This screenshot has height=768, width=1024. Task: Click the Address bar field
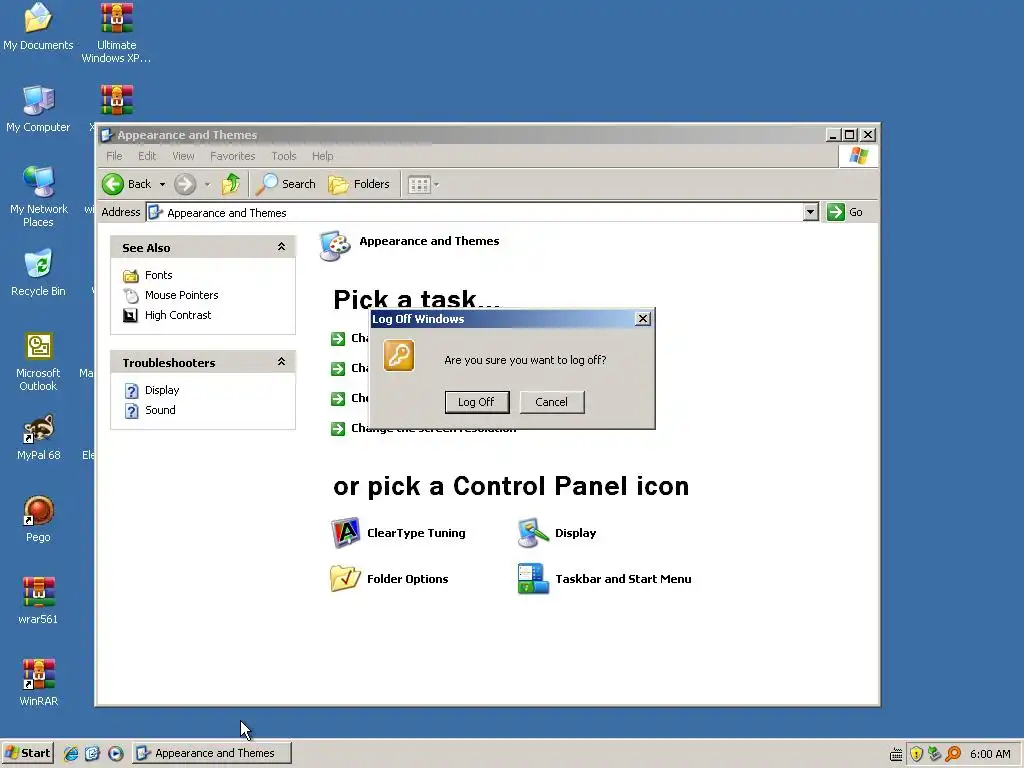475,213
